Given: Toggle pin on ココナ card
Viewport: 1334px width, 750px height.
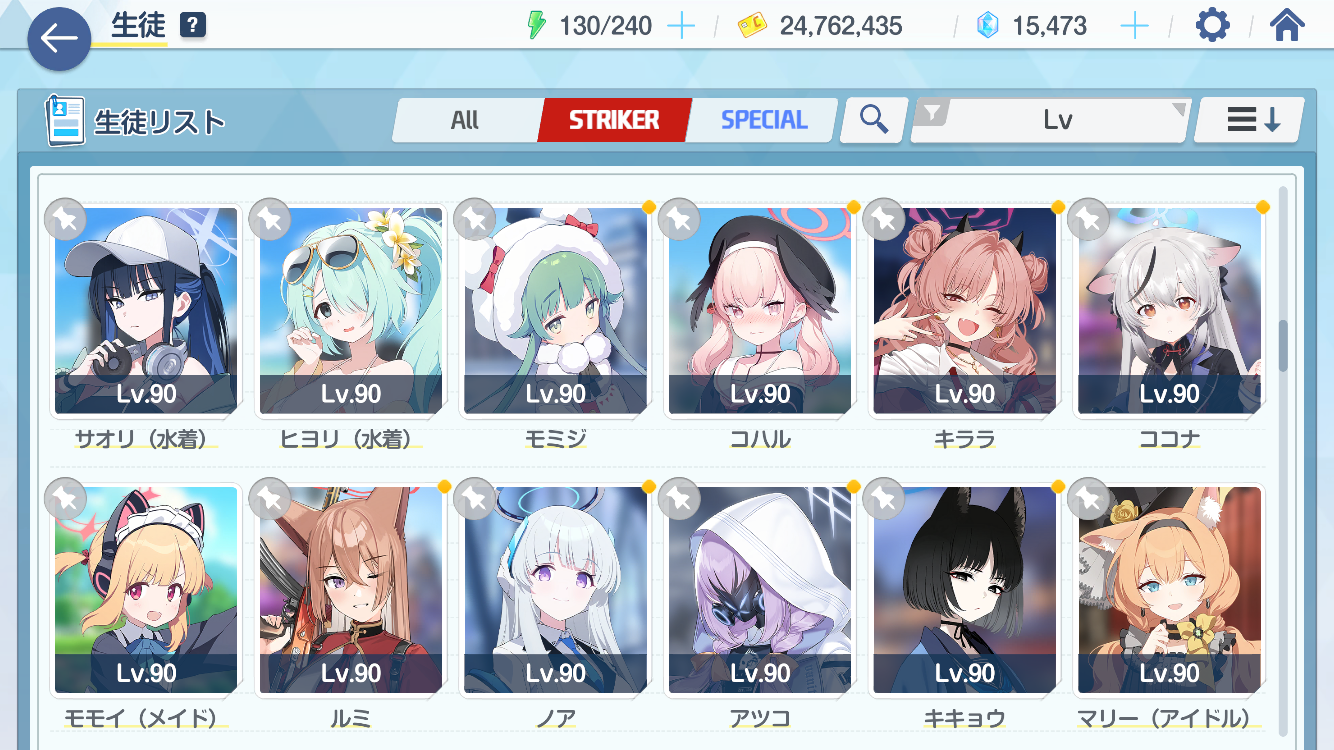Looking at the screenshot, I should click(x=1087, y=219).
